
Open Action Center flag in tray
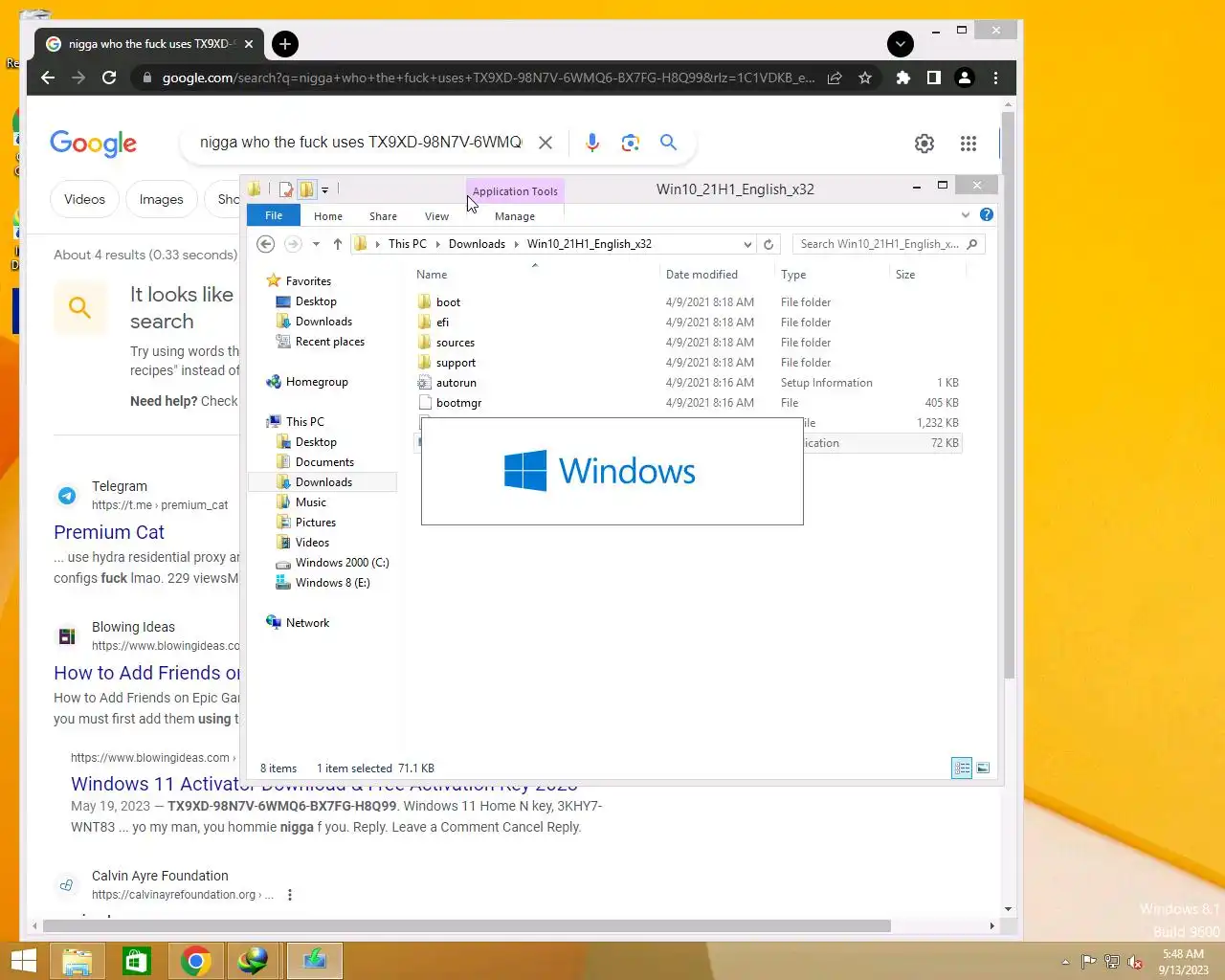coord(1089,962)
